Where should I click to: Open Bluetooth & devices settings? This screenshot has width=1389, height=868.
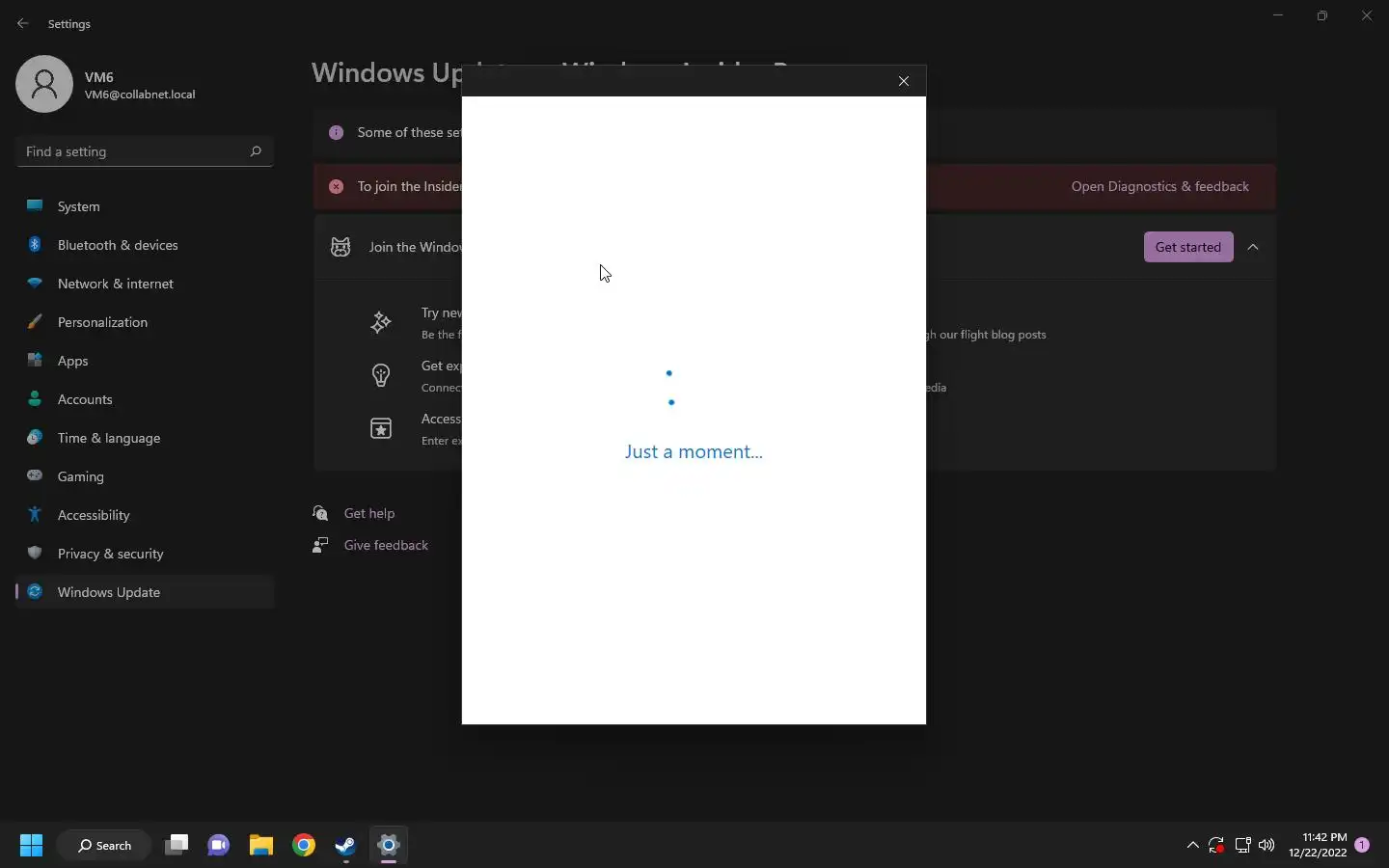pos(145,245)
